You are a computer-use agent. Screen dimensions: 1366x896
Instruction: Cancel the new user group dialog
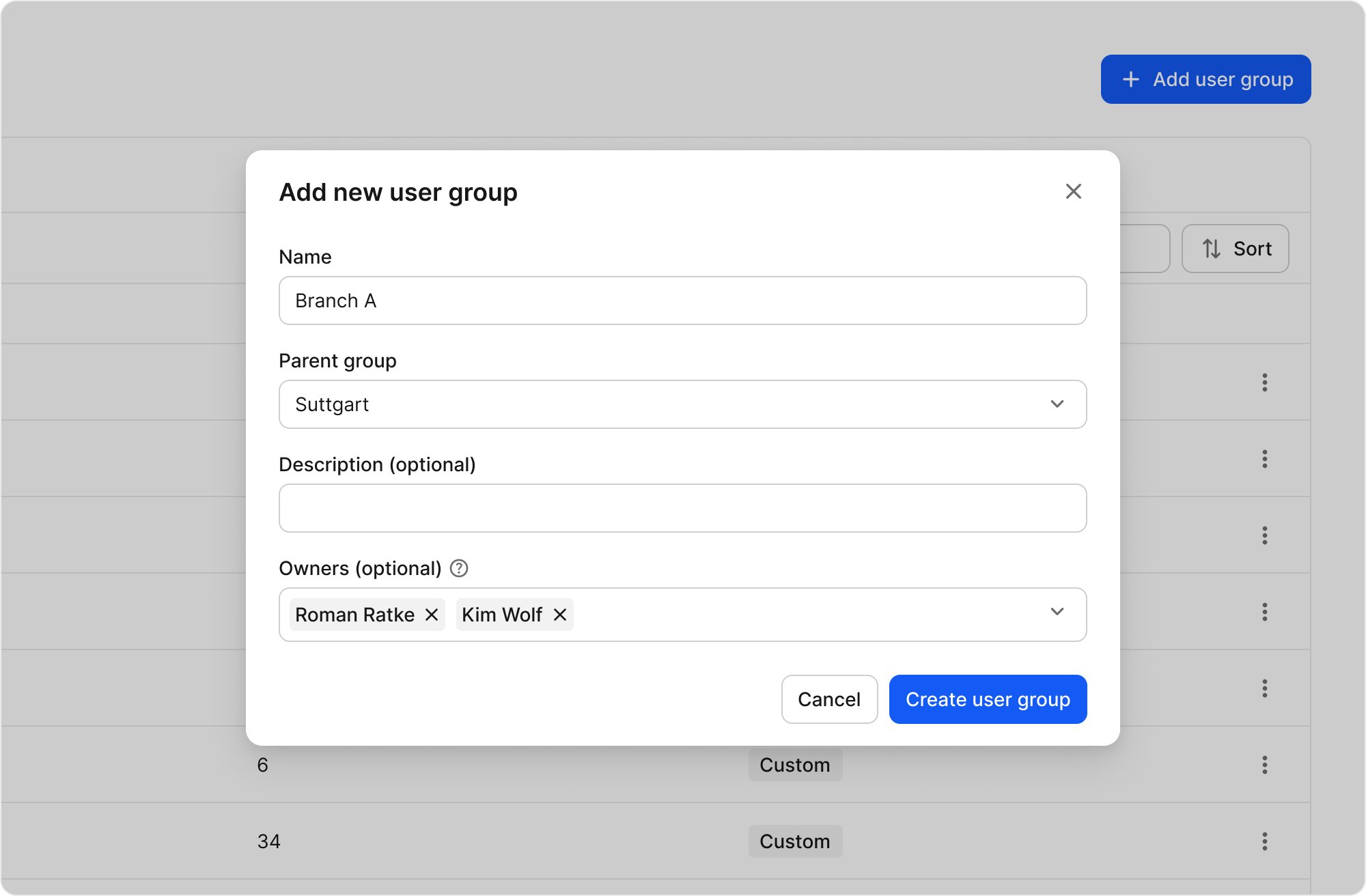click(829, 699)
